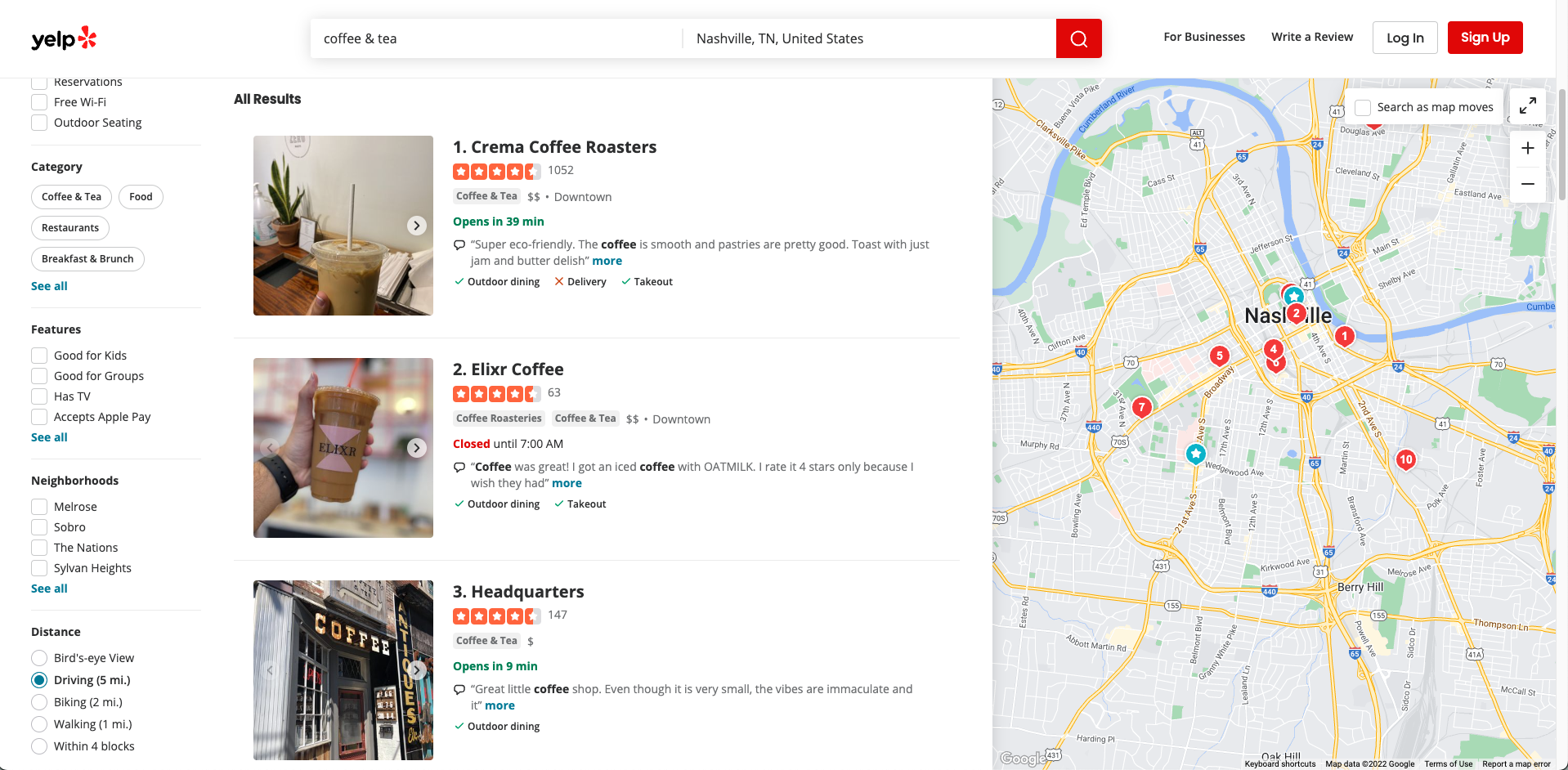This screenshot has height=770, width=1568.
Task: Show next photo for Headquarters
Action: point(417,670)
